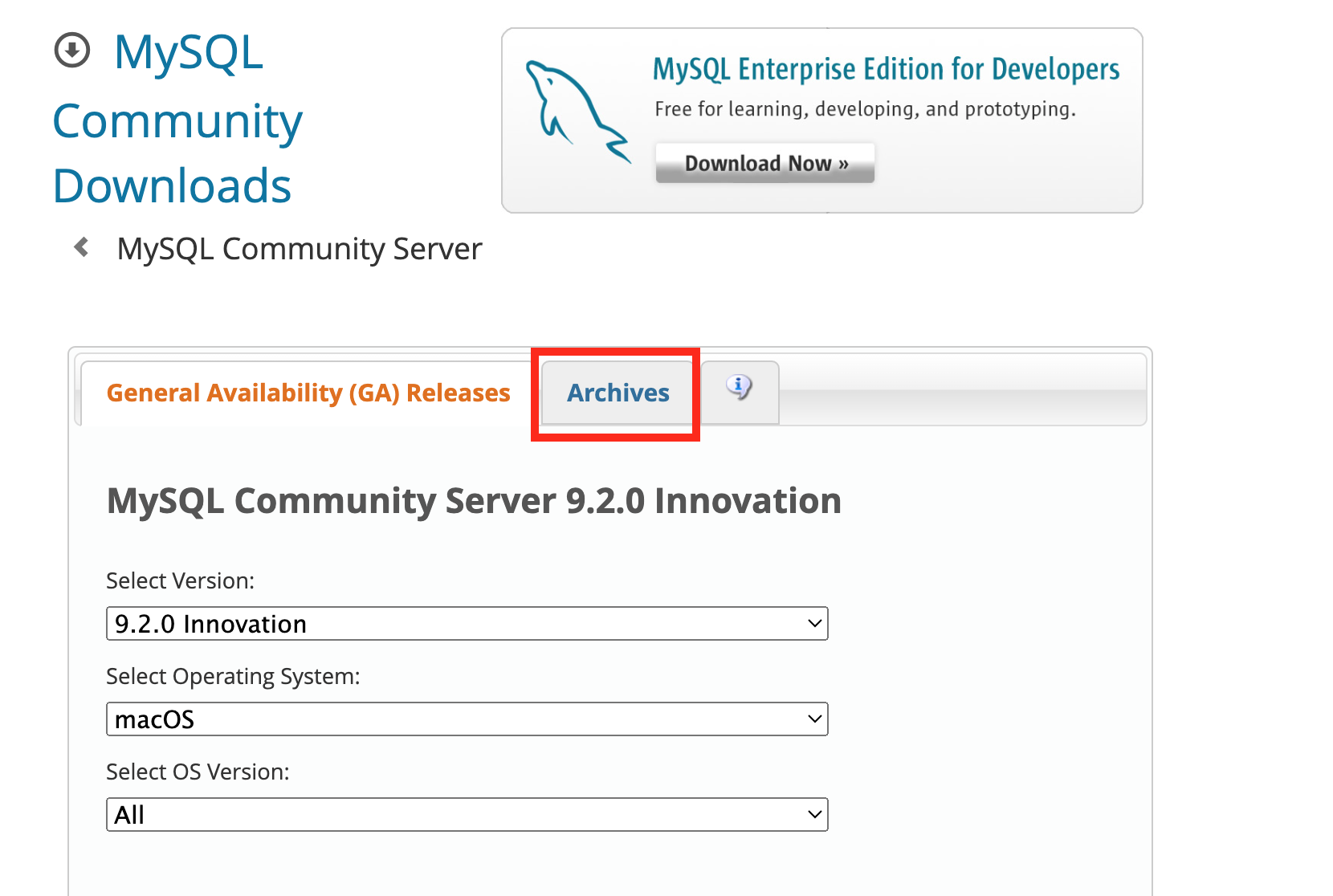Click the 'Select OS Version:' label

pyautogui.click(x=198, y=772)
